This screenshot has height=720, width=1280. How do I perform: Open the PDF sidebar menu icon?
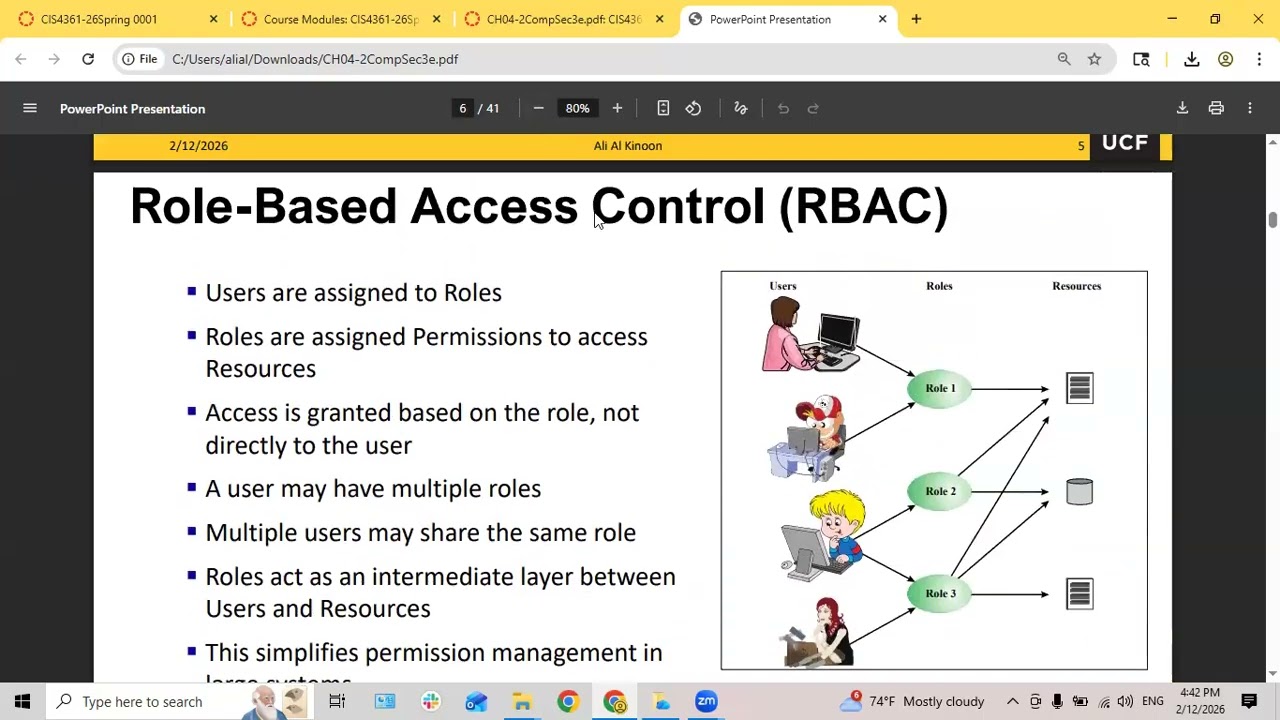[x=30, y=108]
